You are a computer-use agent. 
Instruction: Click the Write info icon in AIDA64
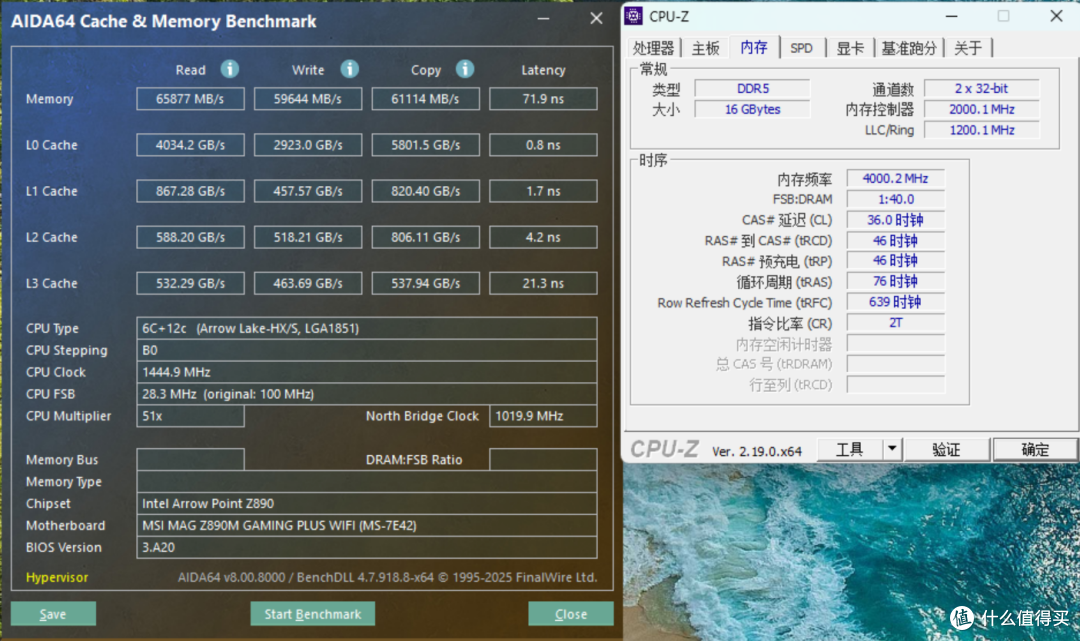tap(349, 69)
